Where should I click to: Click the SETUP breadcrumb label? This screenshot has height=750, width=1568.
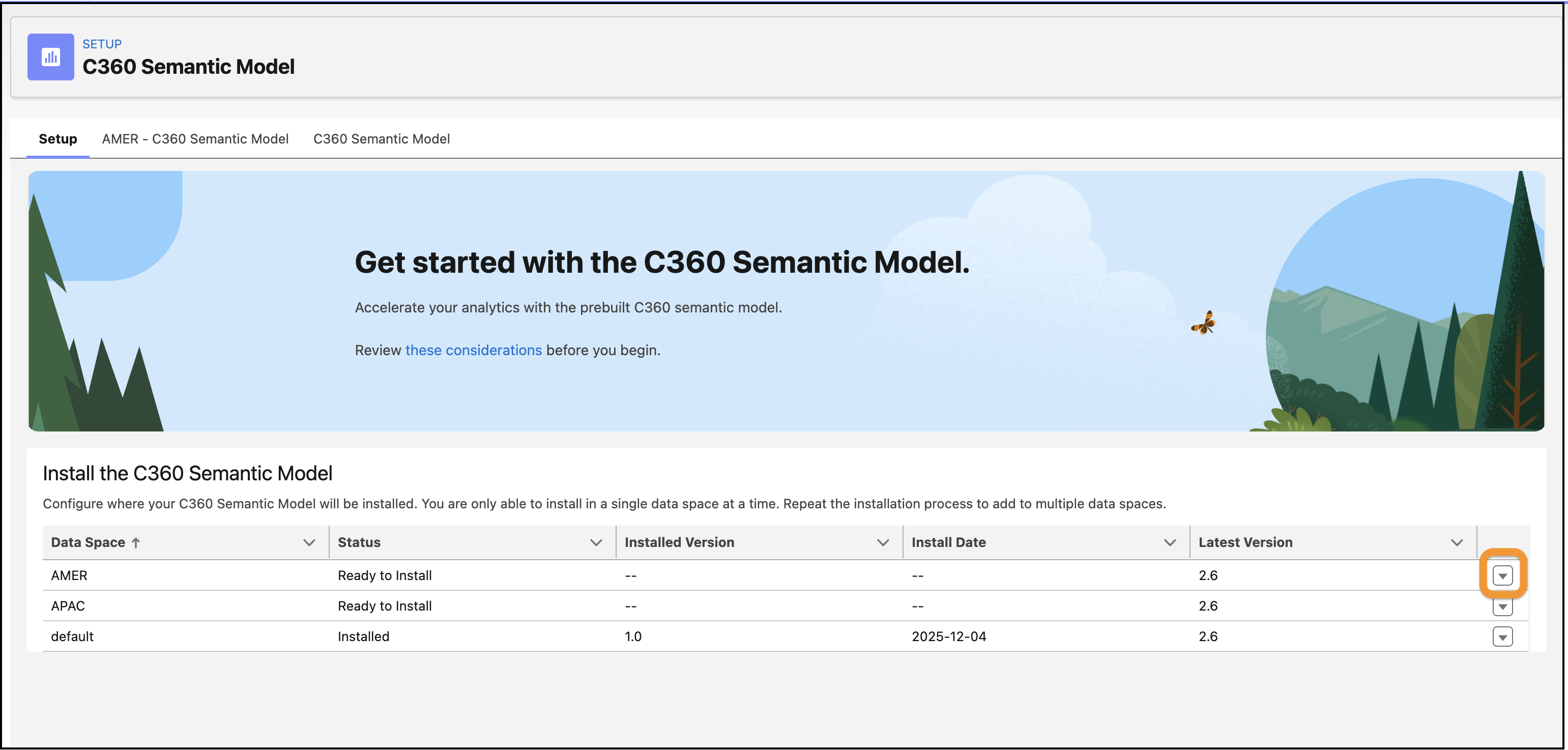(x=102, y=44)
